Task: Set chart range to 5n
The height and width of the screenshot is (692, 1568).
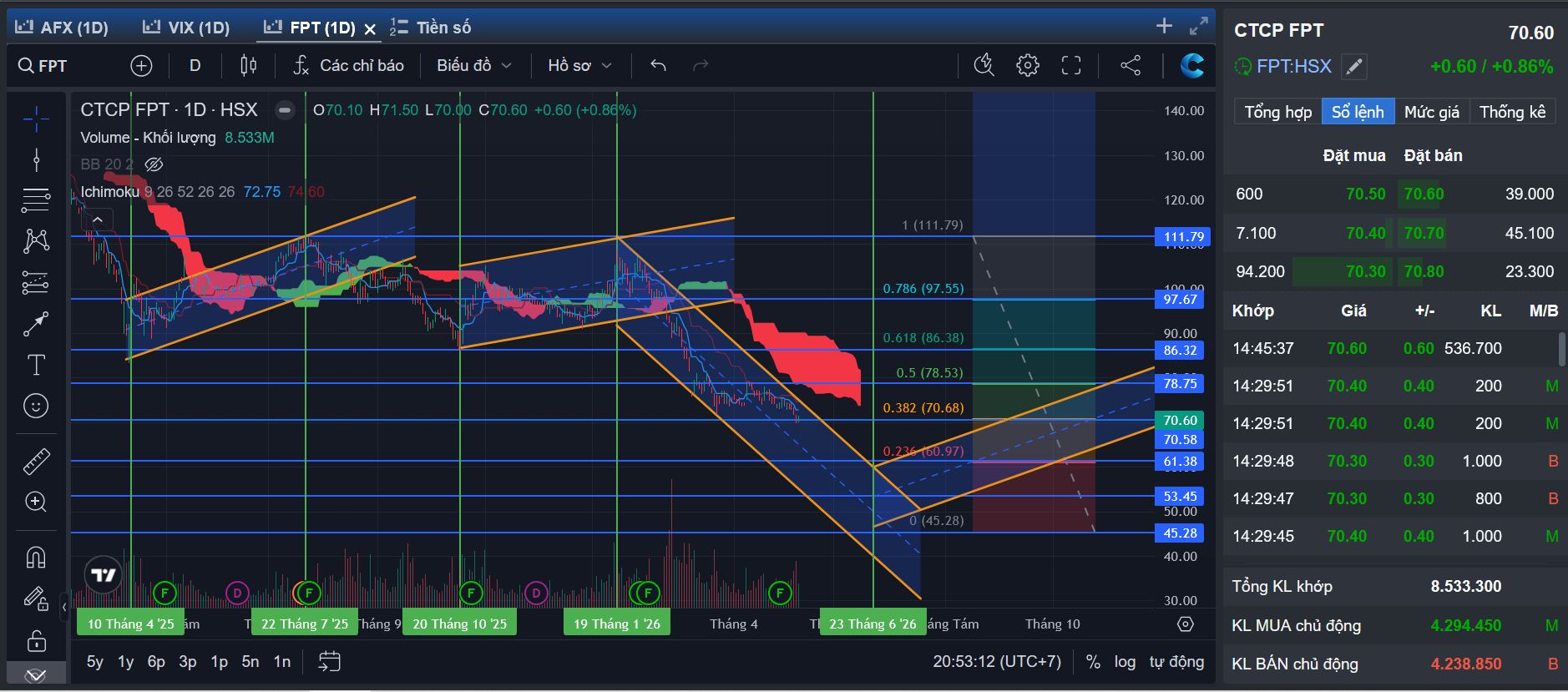Action: click(x=250, y=662)
